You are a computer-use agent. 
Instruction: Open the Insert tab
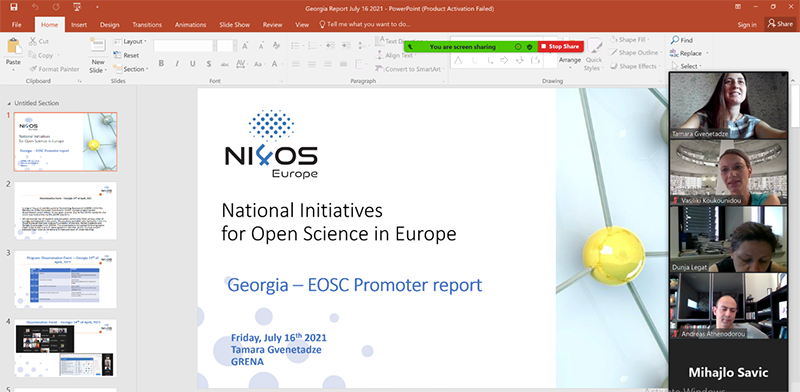79,24
